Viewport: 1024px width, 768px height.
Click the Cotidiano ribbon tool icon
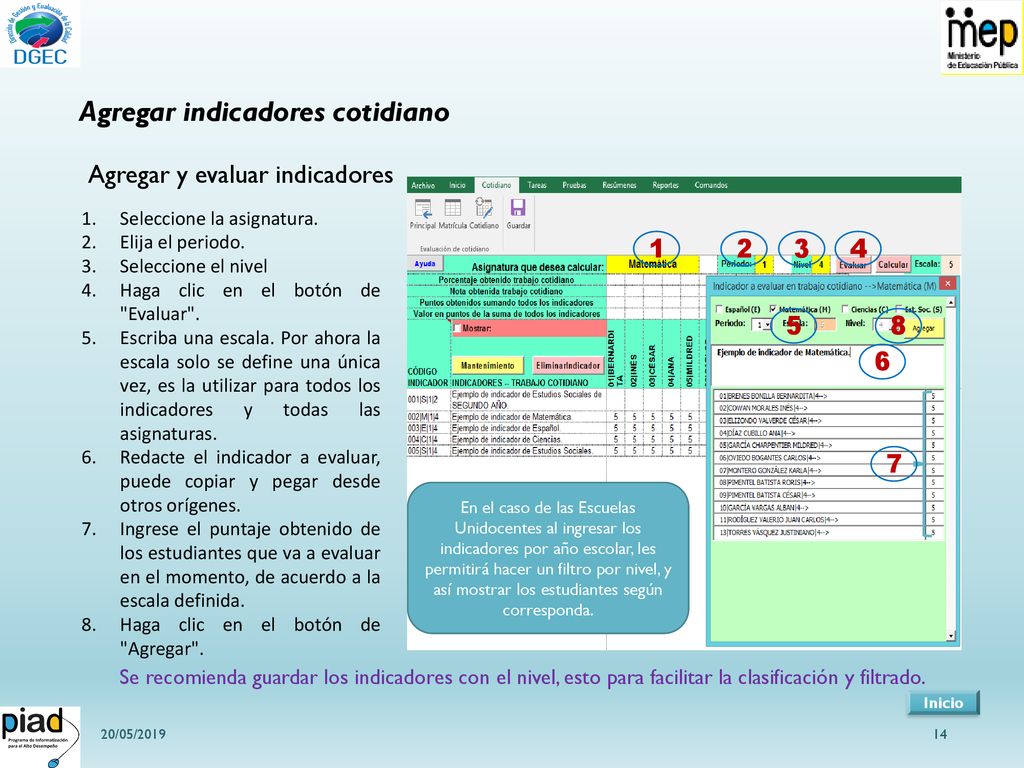484,208
